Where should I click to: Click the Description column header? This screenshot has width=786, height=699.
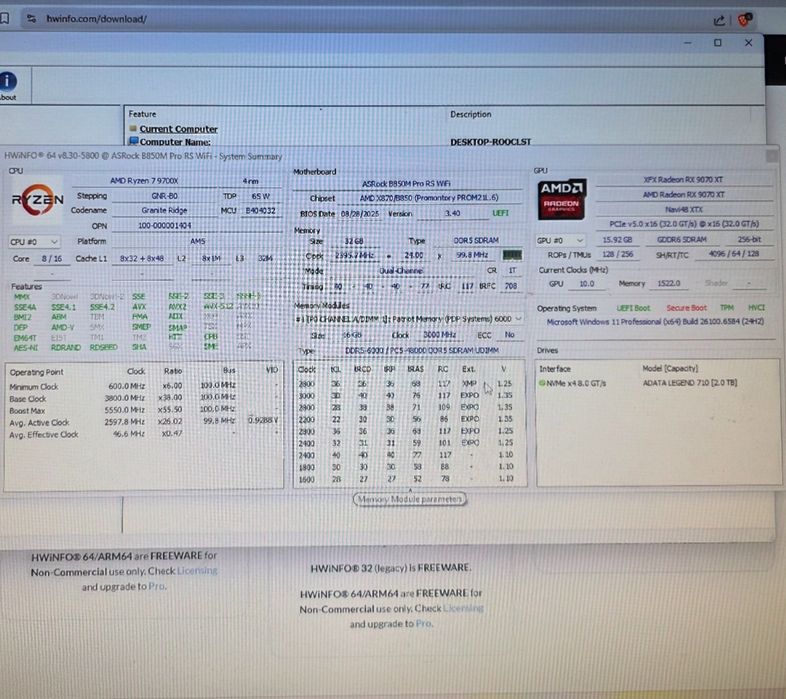tap(470, 114)
